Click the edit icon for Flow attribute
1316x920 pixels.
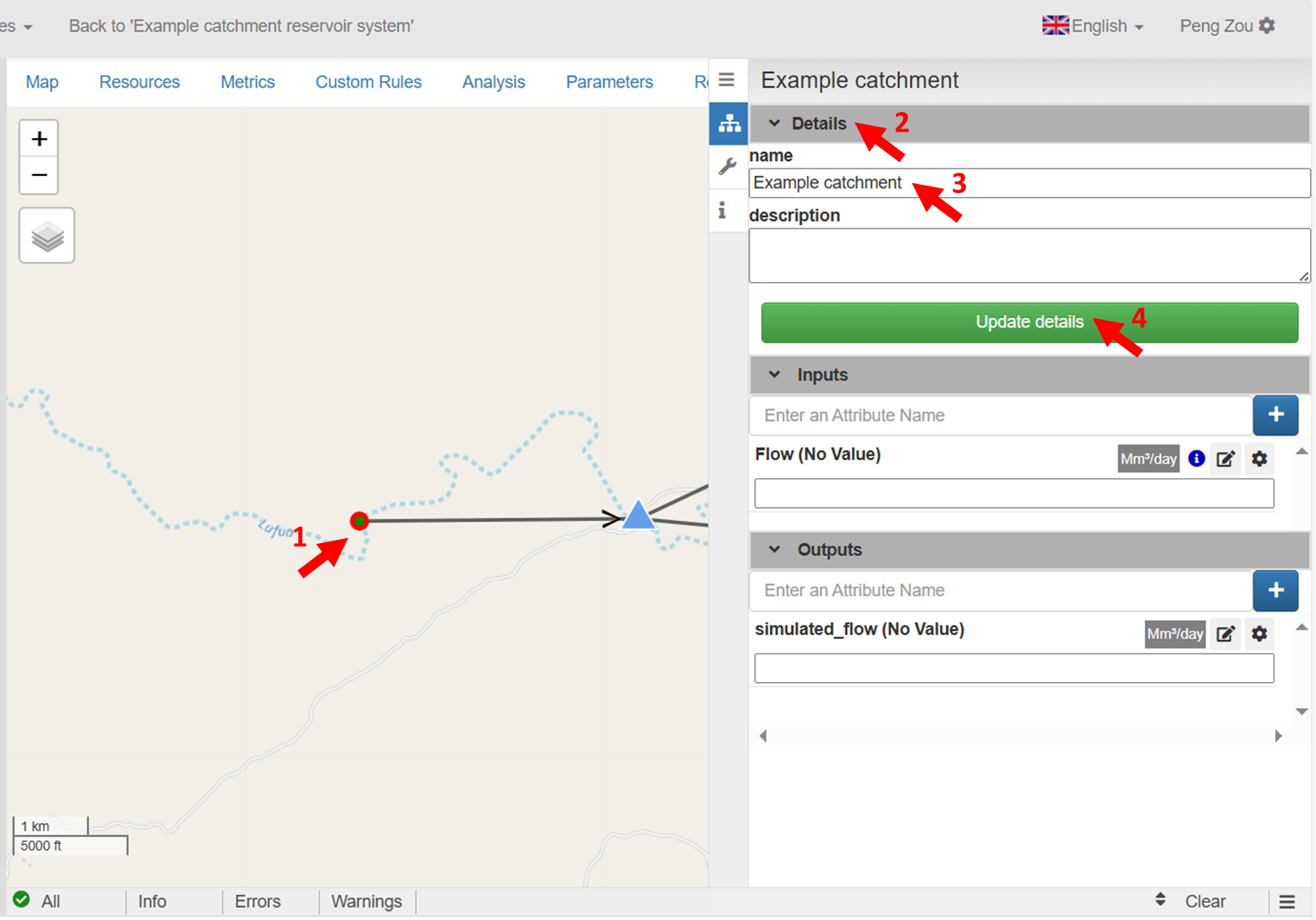pyautogui.click(x=1225, y=459)
